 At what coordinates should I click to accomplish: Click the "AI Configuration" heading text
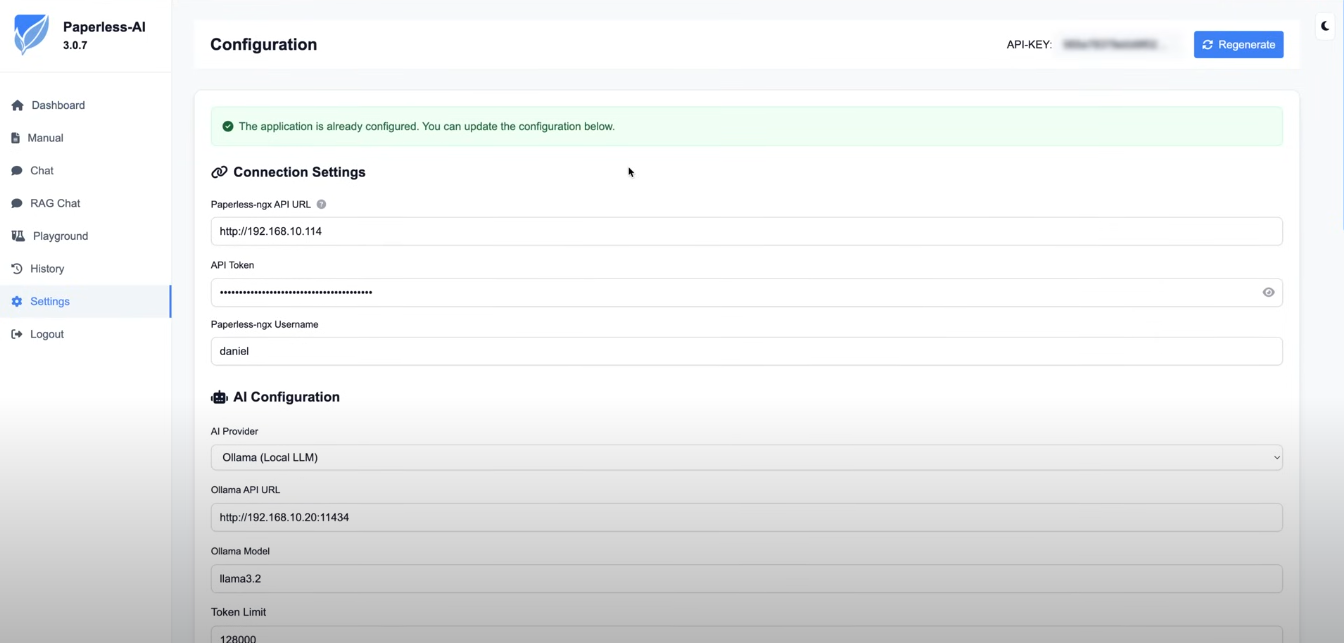coord(286,397)
